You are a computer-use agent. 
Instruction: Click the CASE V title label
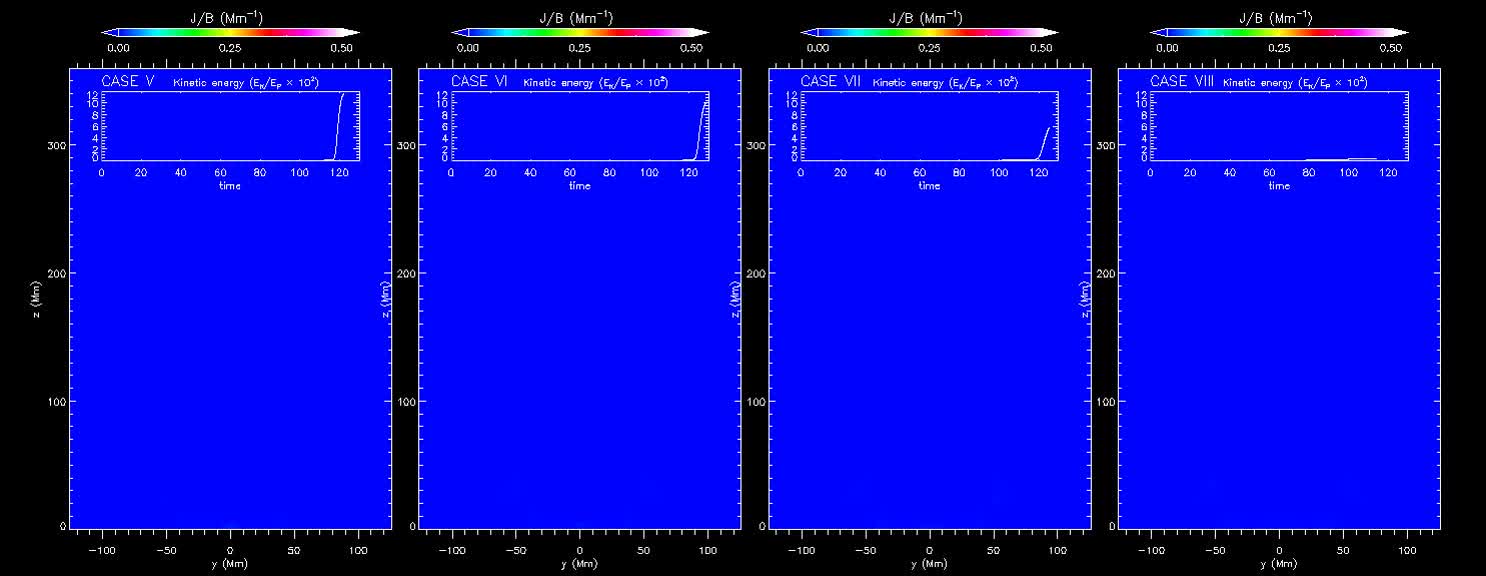(x=127, y=81)
